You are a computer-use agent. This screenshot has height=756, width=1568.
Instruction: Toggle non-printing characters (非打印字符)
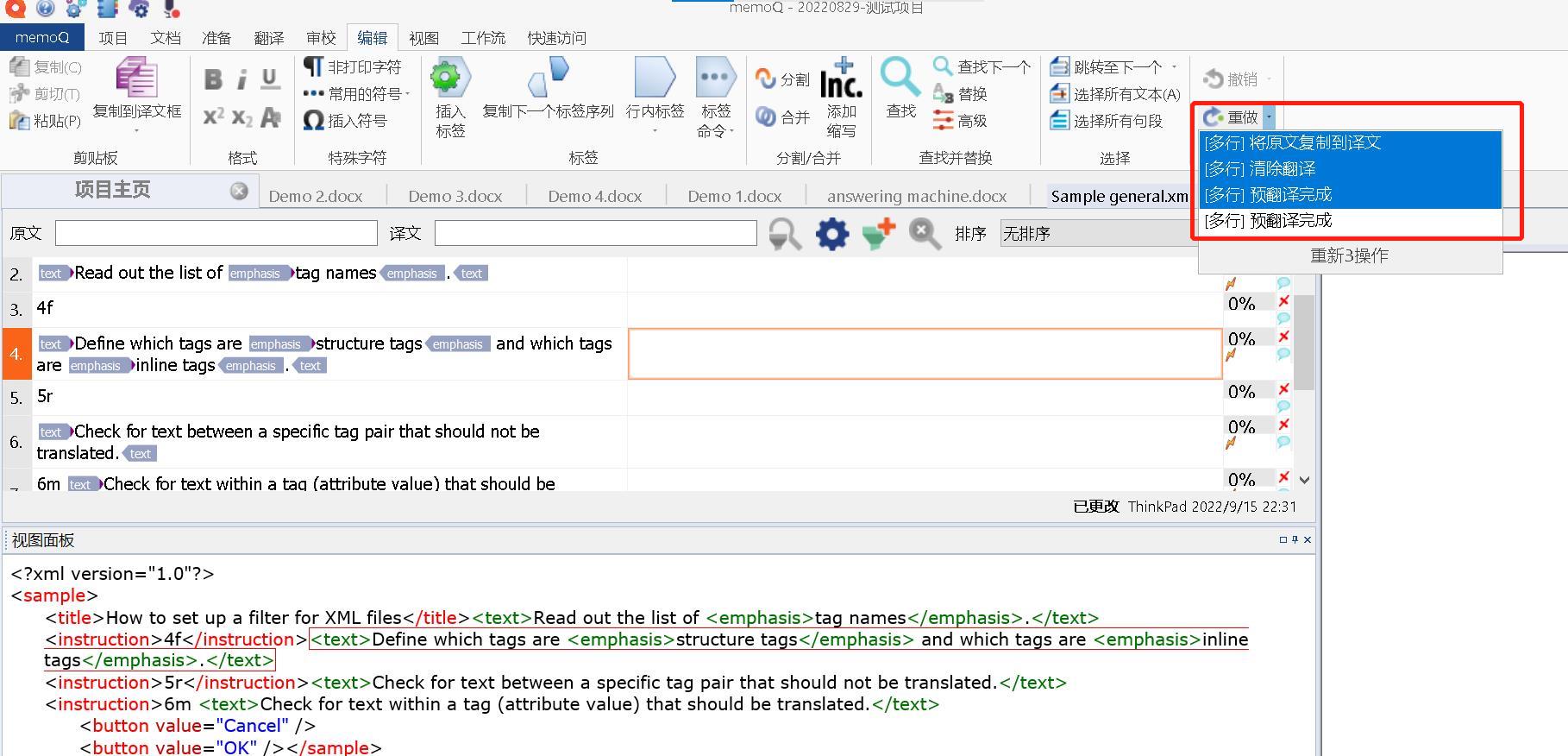[352, 66]
